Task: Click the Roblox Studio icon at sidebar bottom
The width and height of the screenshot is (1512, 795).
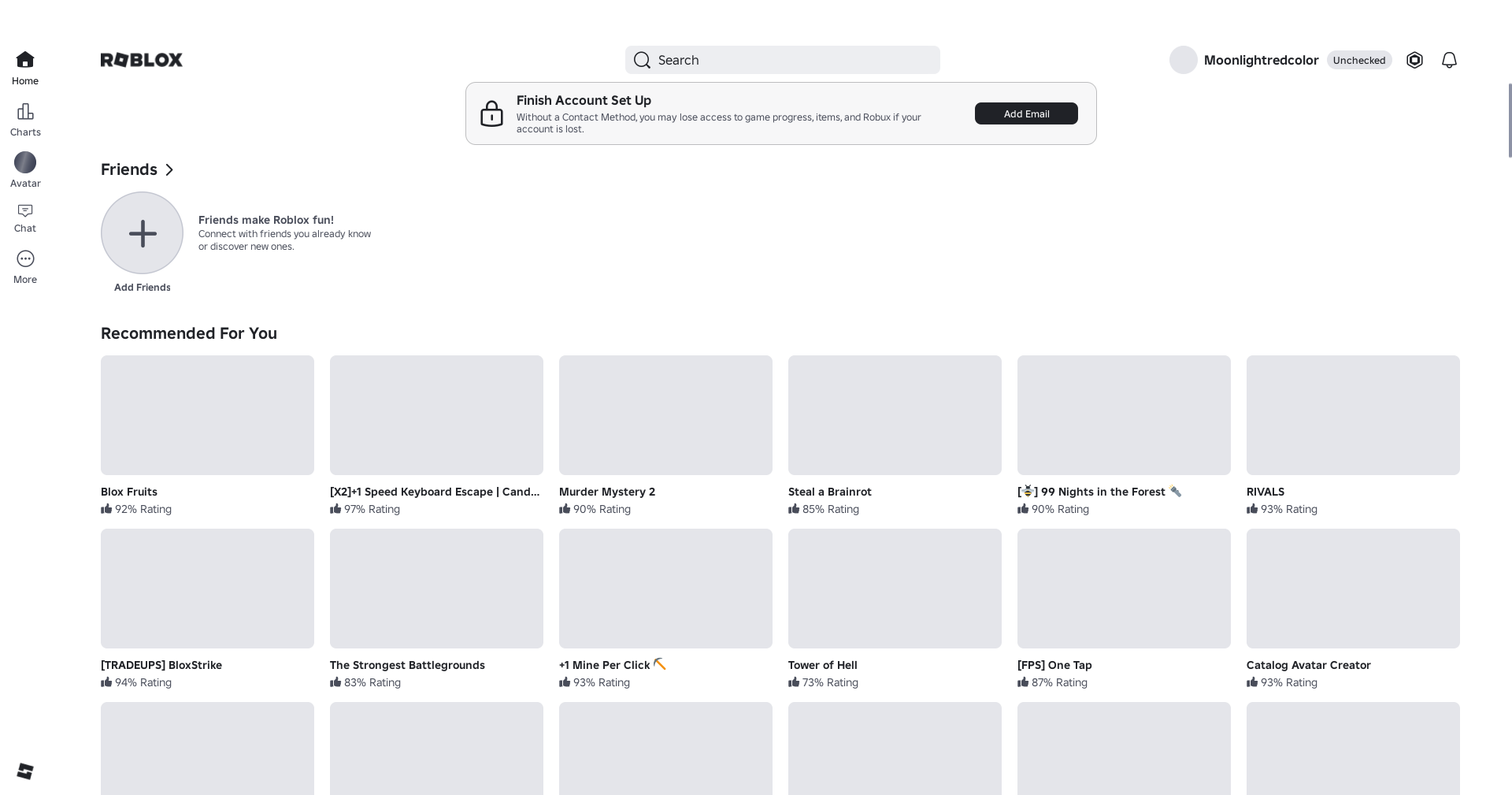Action: coord(25,771)
